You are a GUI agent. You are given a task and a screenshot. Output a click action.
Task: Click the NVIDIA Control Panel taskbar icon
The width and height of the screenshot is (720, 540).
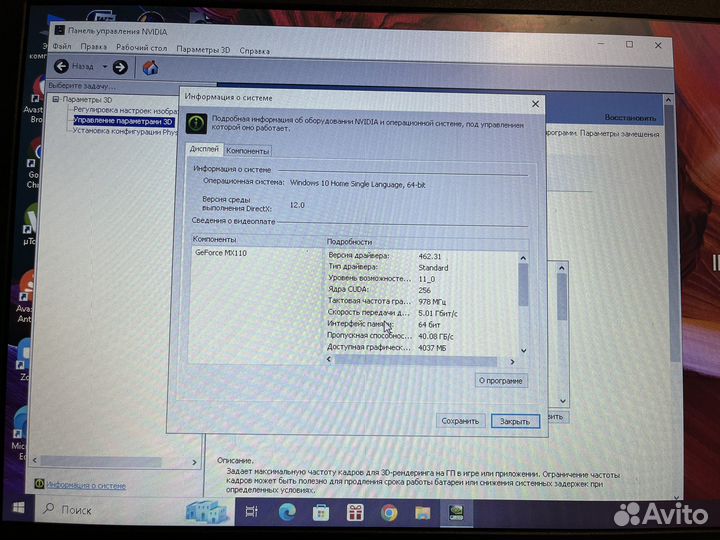pos(456,513)
